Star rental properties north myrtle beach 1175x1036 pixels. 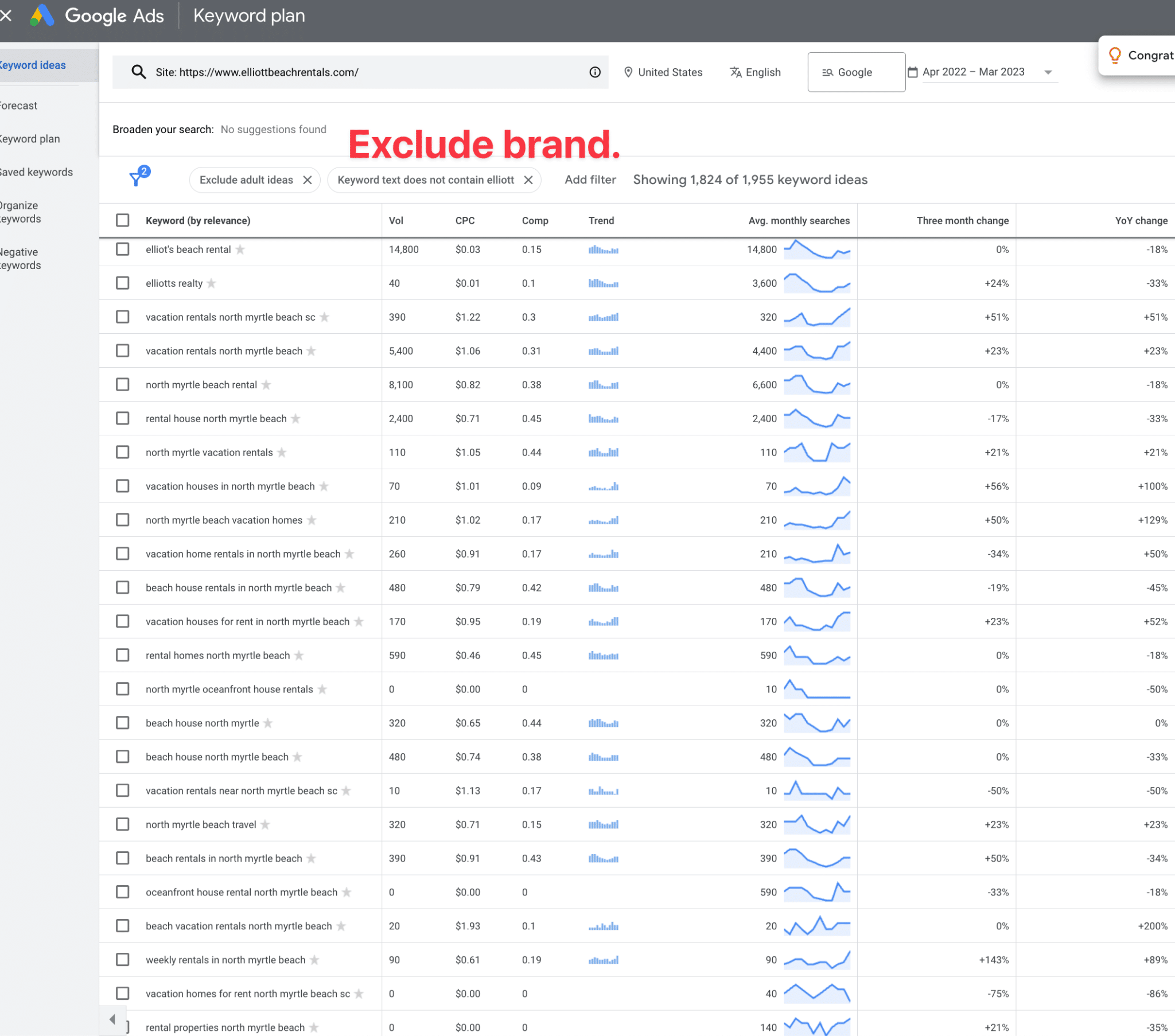click(314, 1027)
